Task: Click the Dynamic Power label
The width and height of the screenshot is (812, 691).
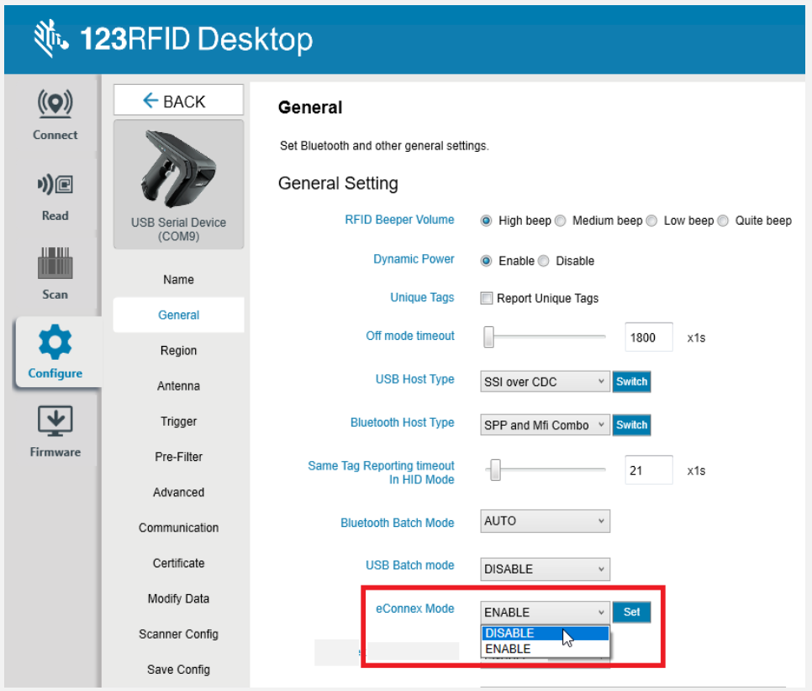Action: point(414,260)
